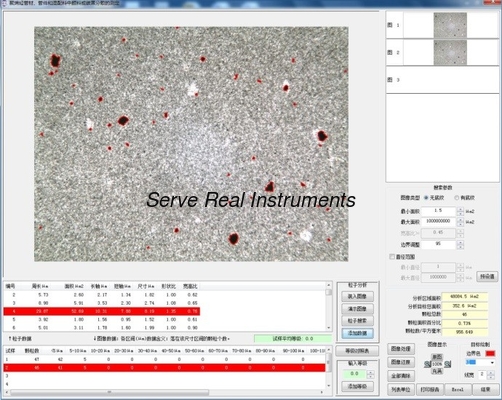Click the 打印报表 print report button
Image resolution: width=502 pixels, height=400 pixels.
click(430, 389)
